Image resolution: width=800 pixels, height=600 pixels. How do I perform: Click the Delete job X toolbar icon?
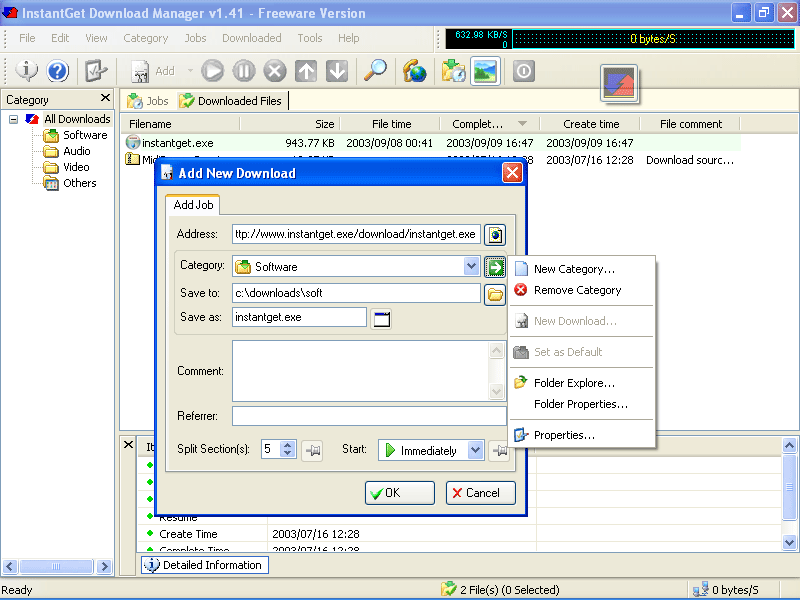(x=275, y=70)
